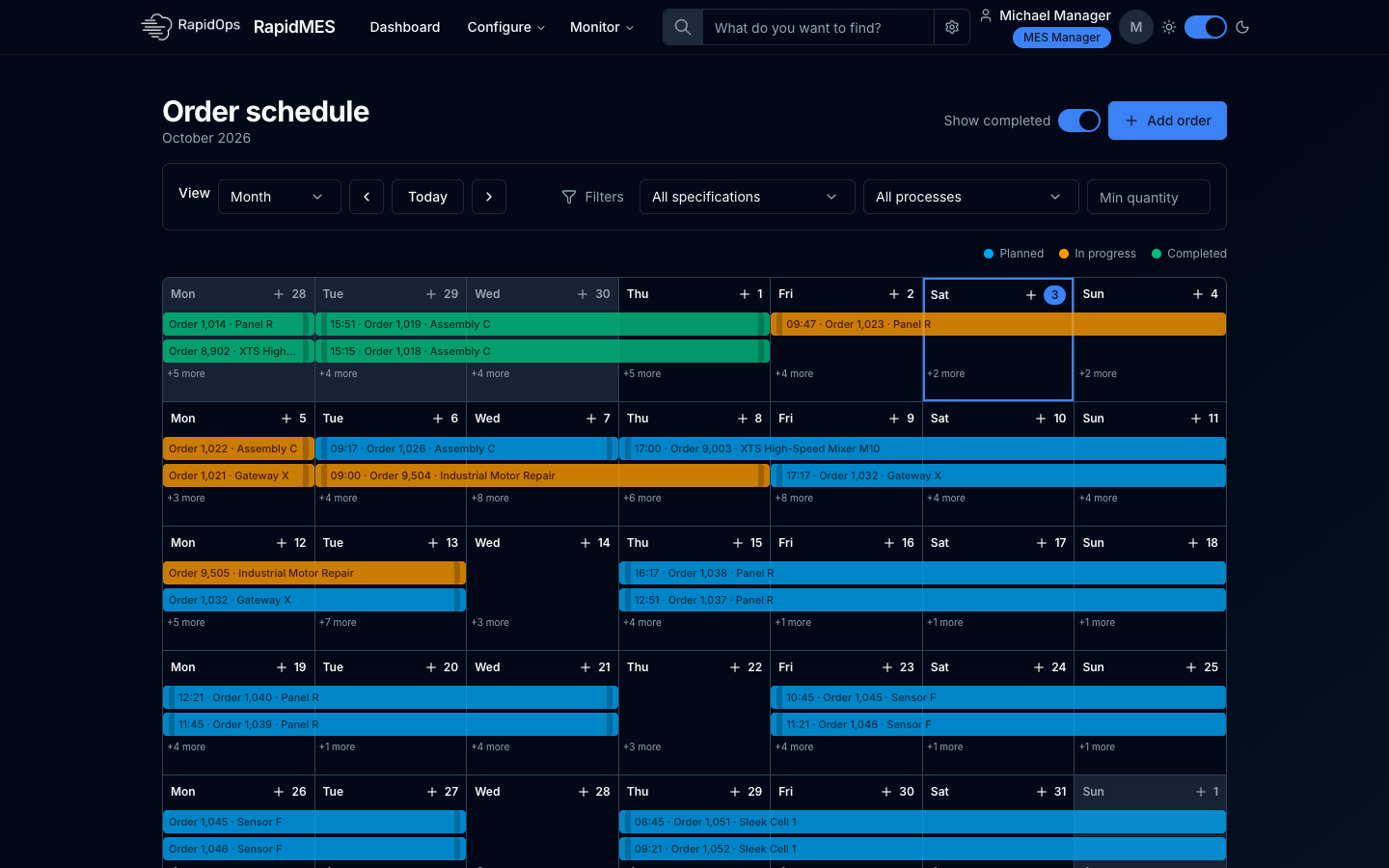Go to previous month arrow
The height and width of the screenshot is (868, 1389).
[367, 197]
